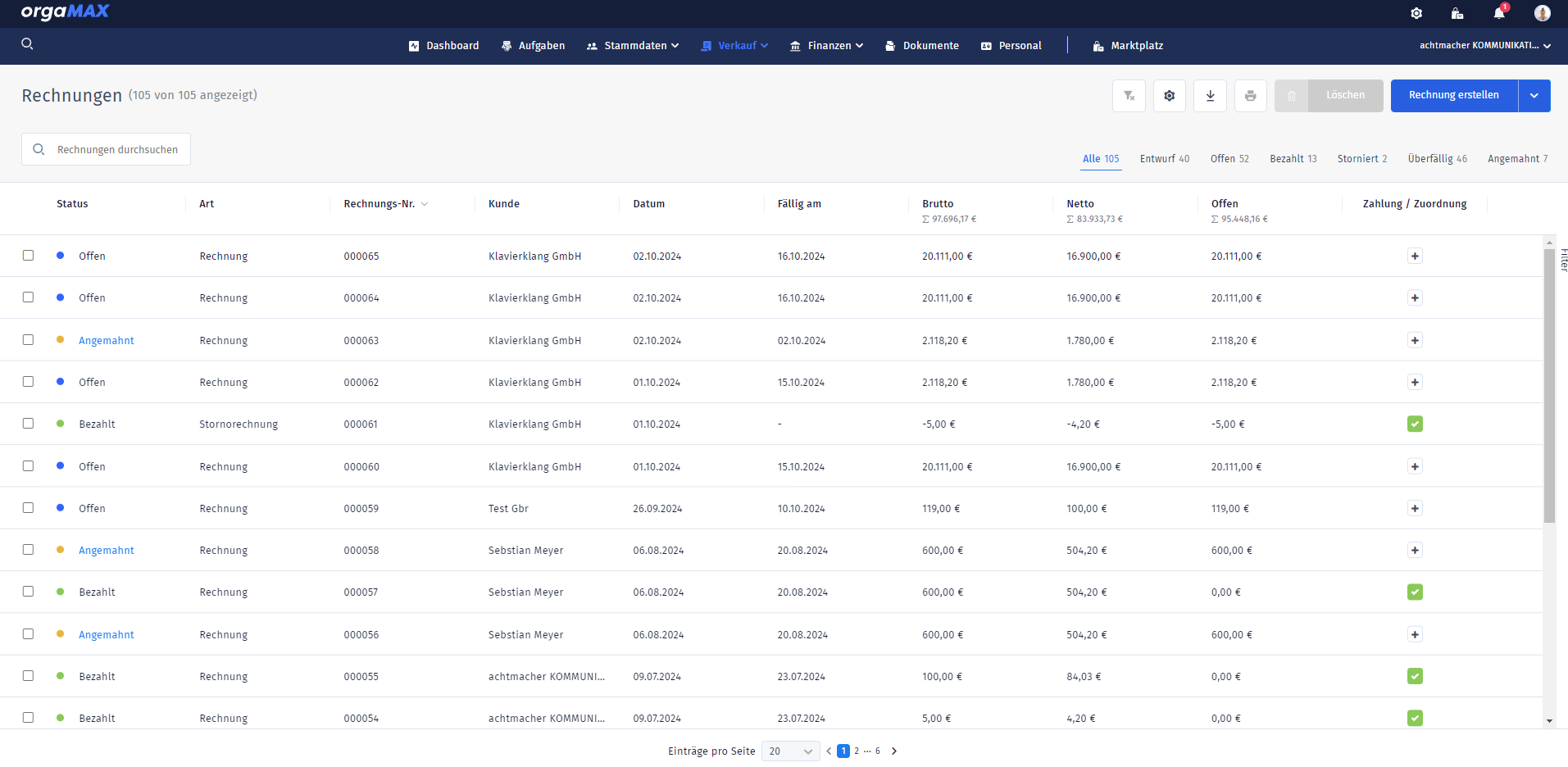
Task: Expand the Stammdaten menu
Action: (633, 46)
